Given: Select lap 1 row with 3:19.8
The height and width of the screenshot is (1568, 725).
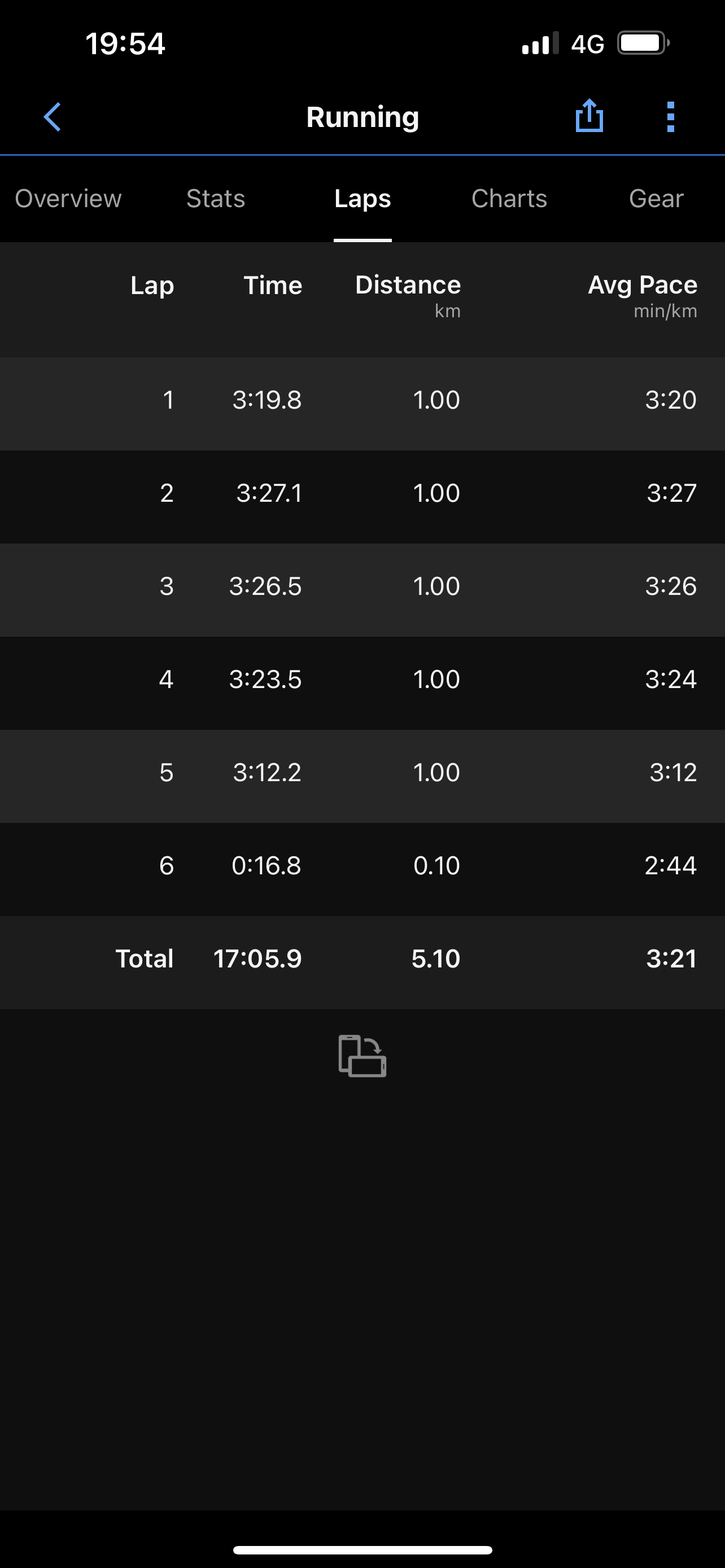Looking at the screenshot, I should coord(362,401).
